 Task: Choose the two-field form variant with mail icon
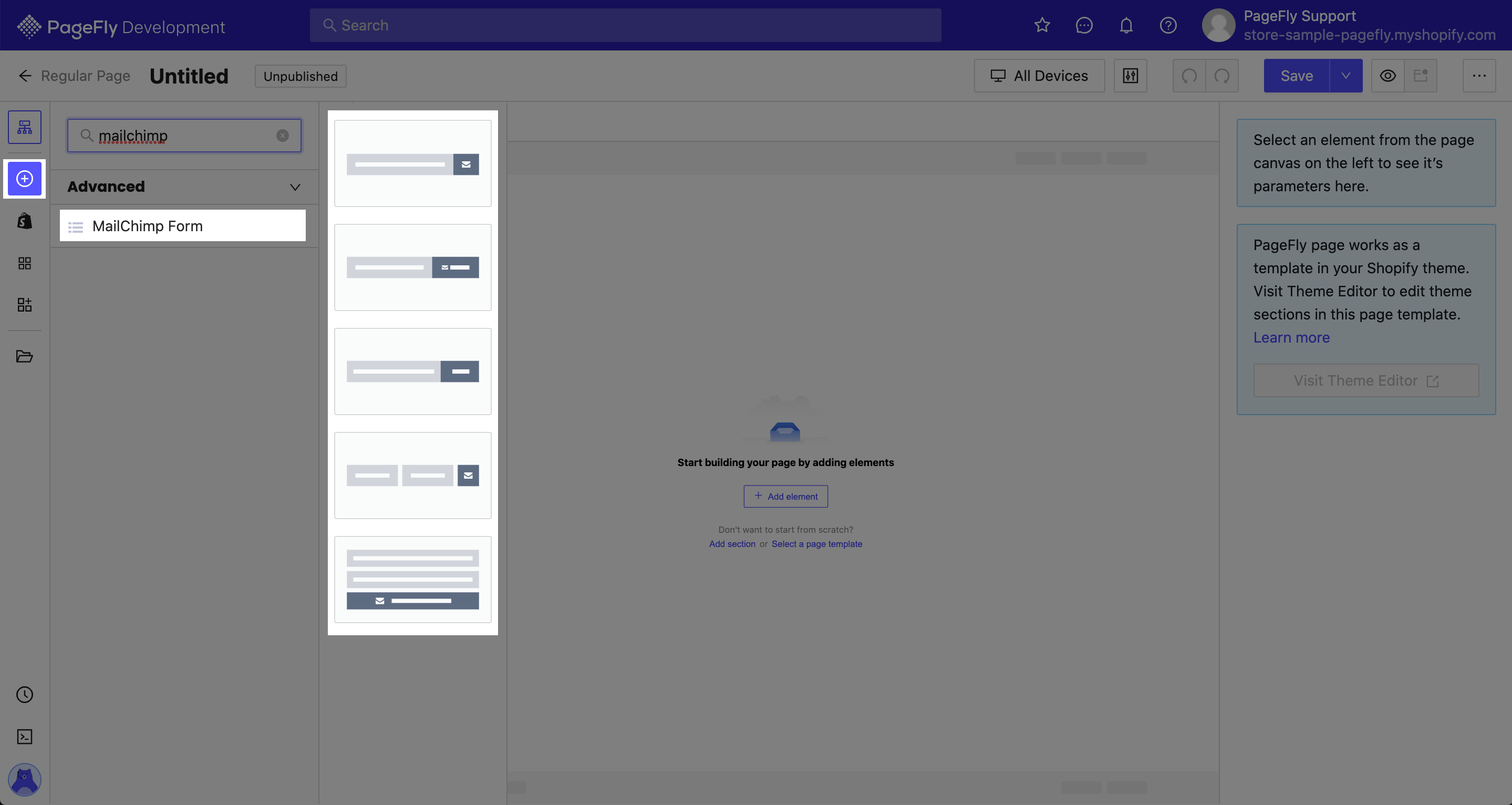point(412,476)
